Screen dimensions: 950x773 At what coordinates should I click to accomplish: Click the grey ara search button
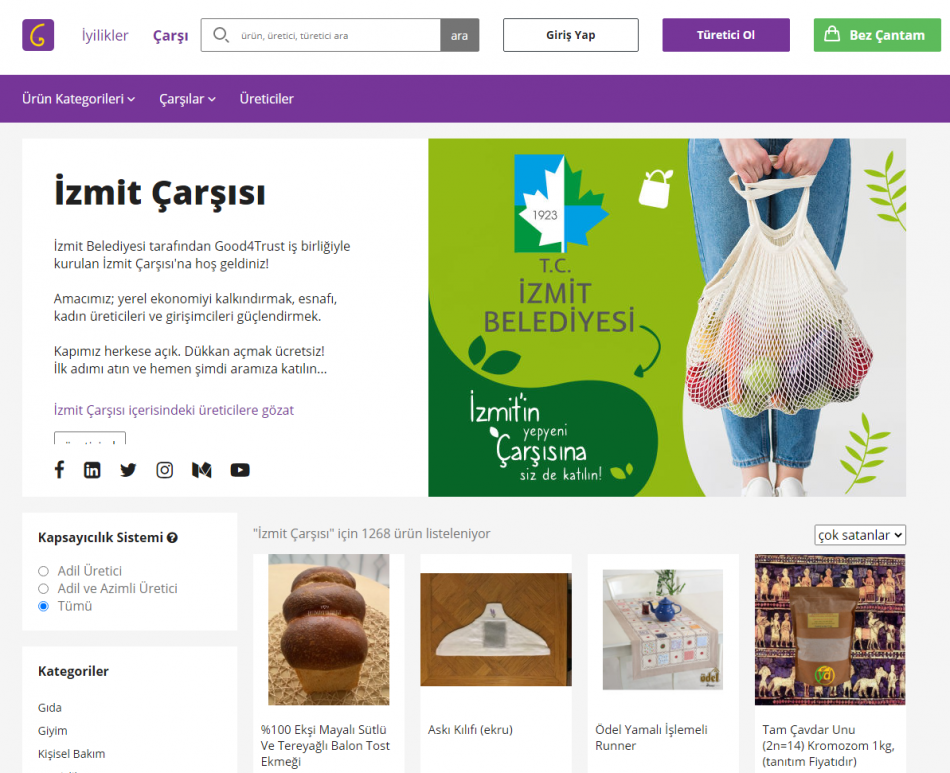459,35
